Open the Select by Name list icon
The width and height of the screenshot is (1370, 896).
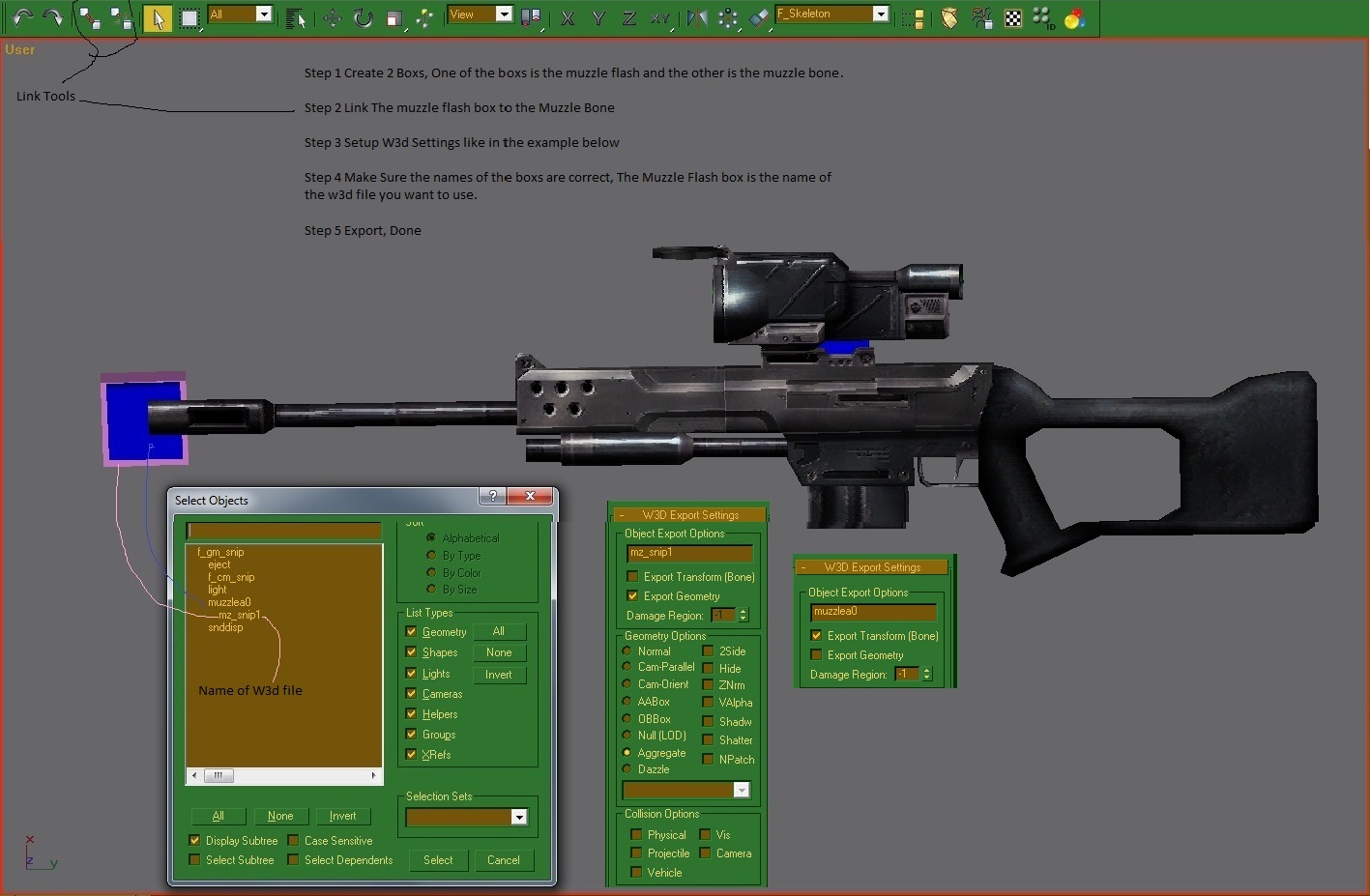click(296, 17)
